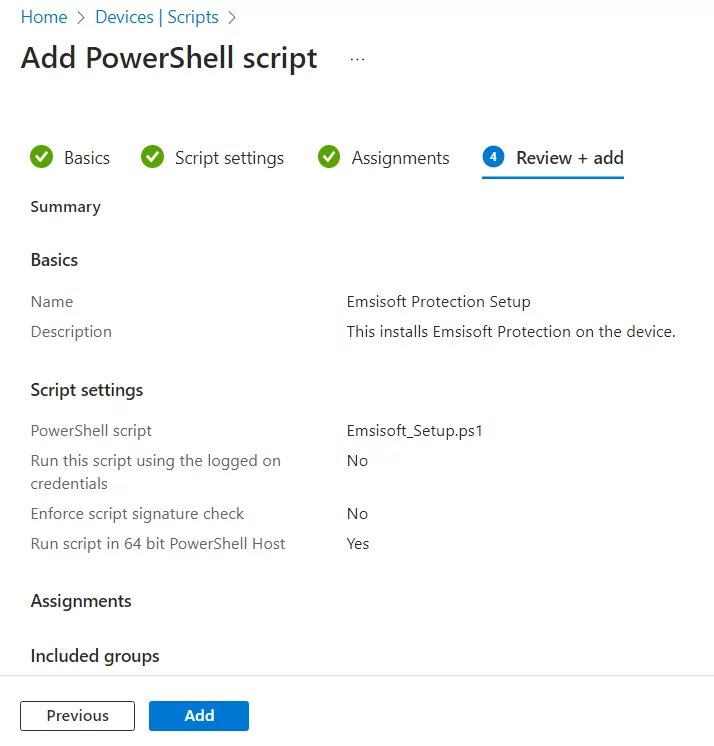Switch to the Script settings step tab
The image size is (714, 746).
[x=229, y=158]
